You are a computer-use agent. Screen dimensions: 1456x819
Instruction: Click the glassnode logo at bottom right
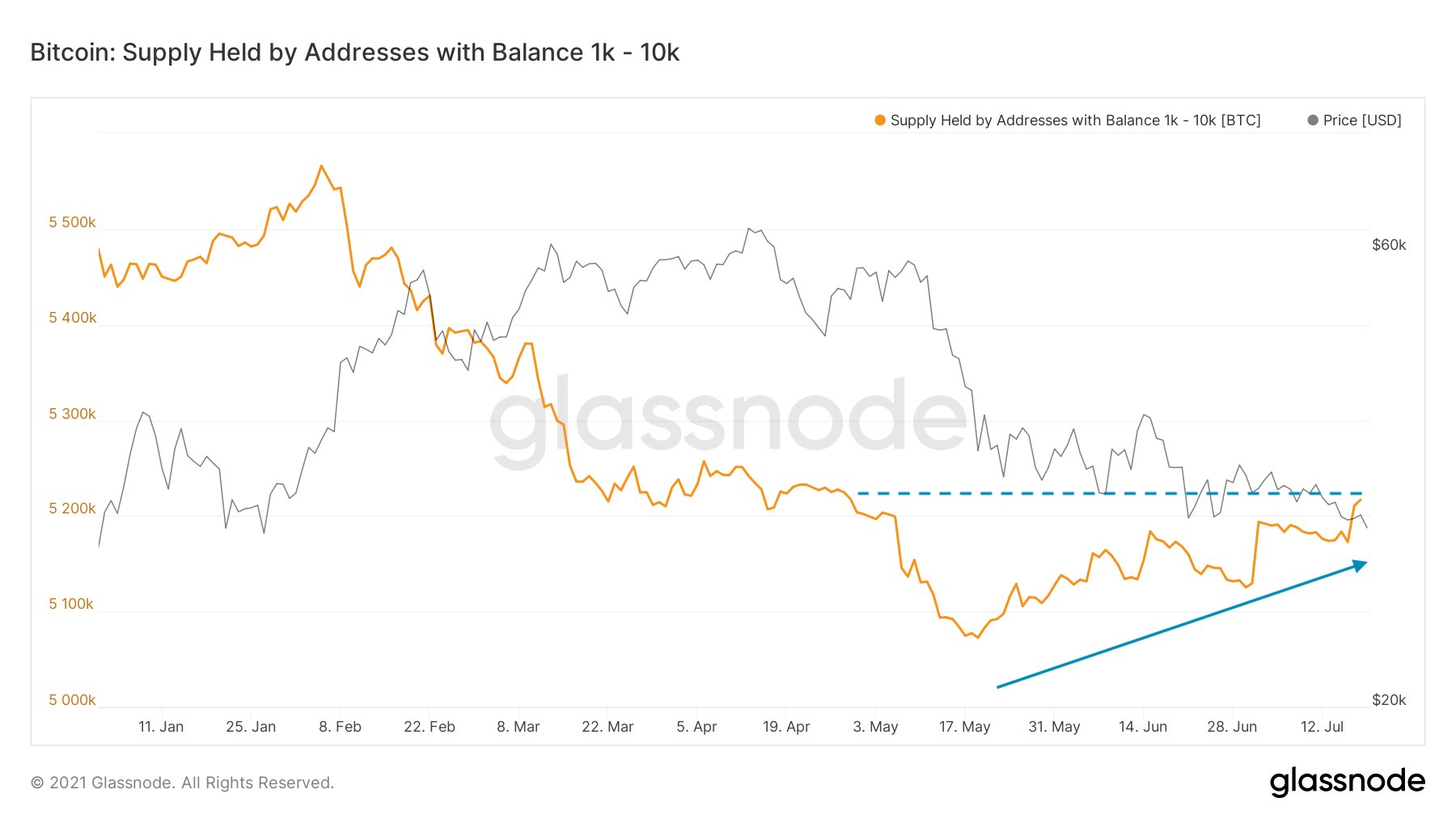click(1348, 781)
